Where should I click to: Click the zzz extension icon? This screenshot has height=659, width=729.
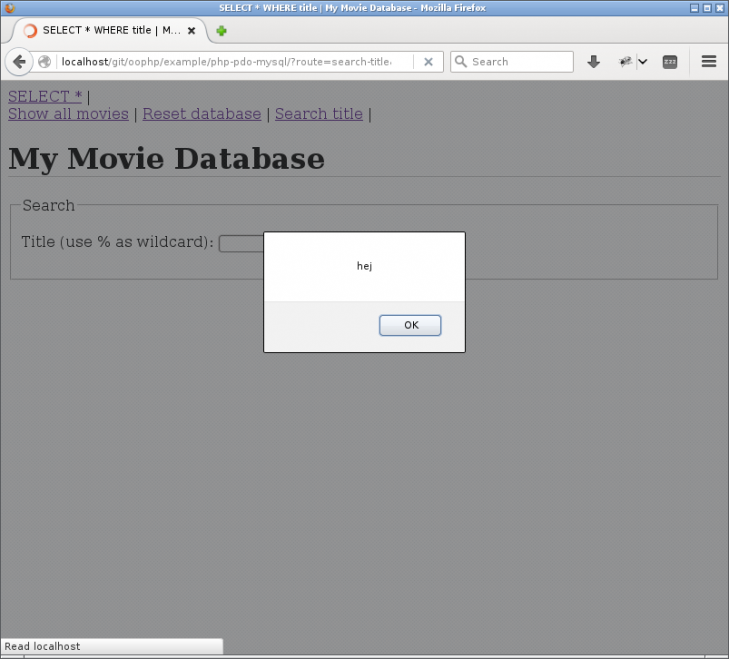click(x=669, y=62)
